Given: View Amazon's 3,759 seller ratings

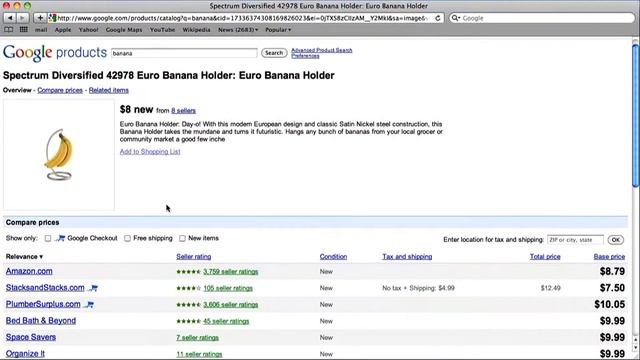Looking at the screenshot, I should [231, 272].
